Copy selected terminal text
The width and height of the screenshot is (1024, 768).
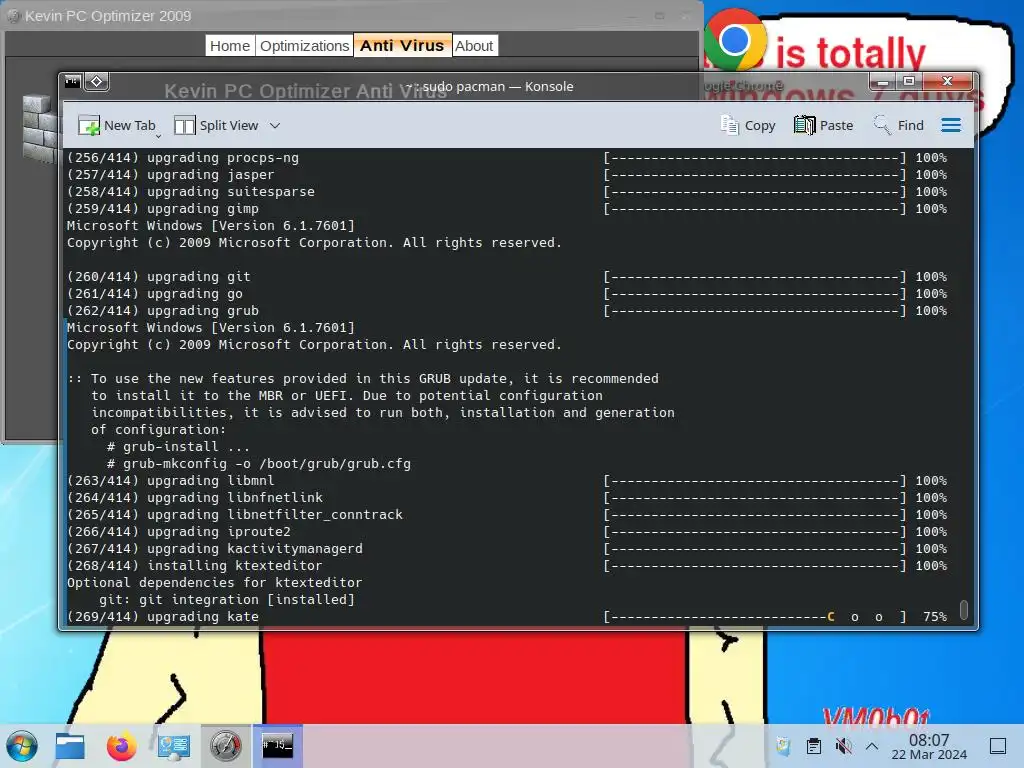coord(748,125)
